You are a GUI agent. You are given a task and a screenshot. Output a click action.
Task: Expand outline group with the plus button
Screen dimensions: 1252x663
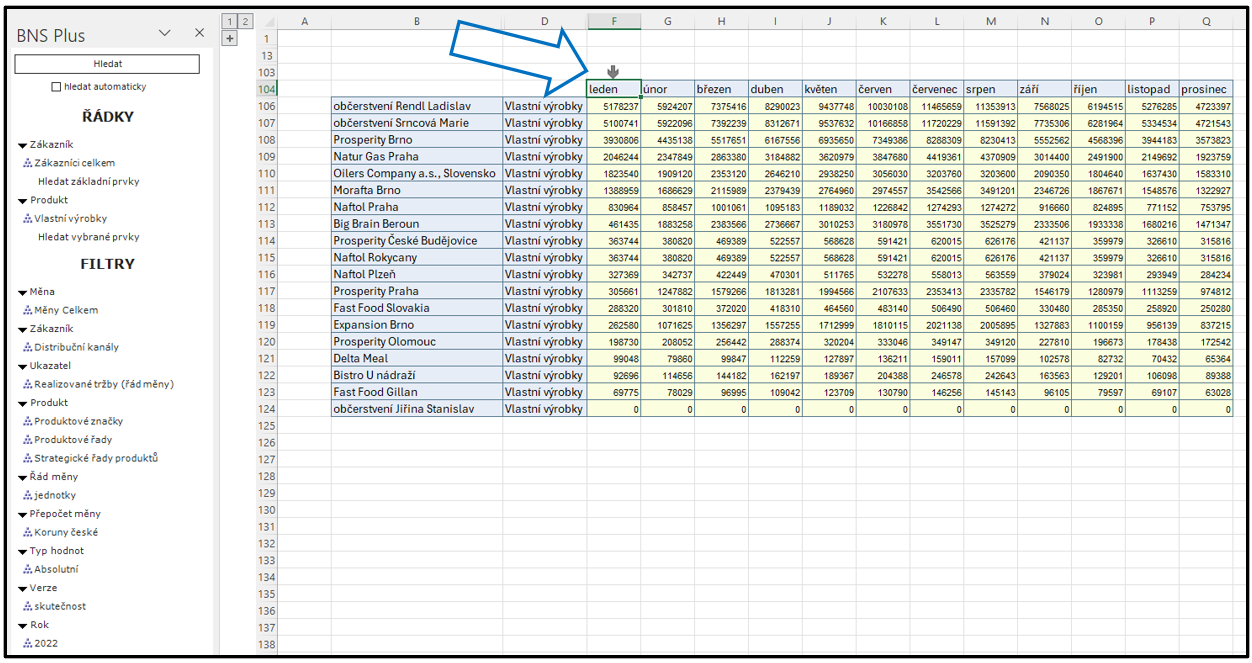[229, 38]
